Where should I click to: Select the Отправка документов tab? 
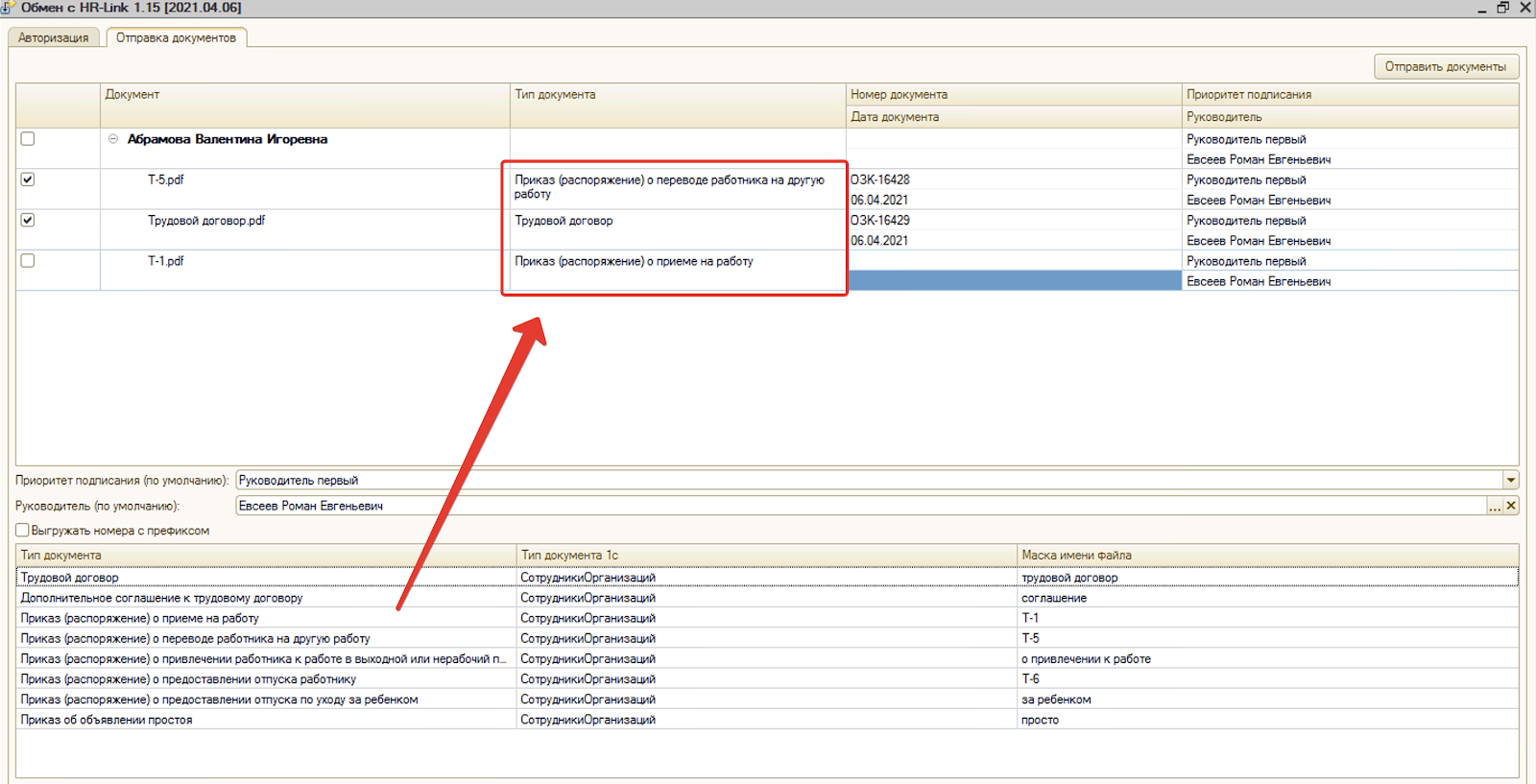coord(177,37)
